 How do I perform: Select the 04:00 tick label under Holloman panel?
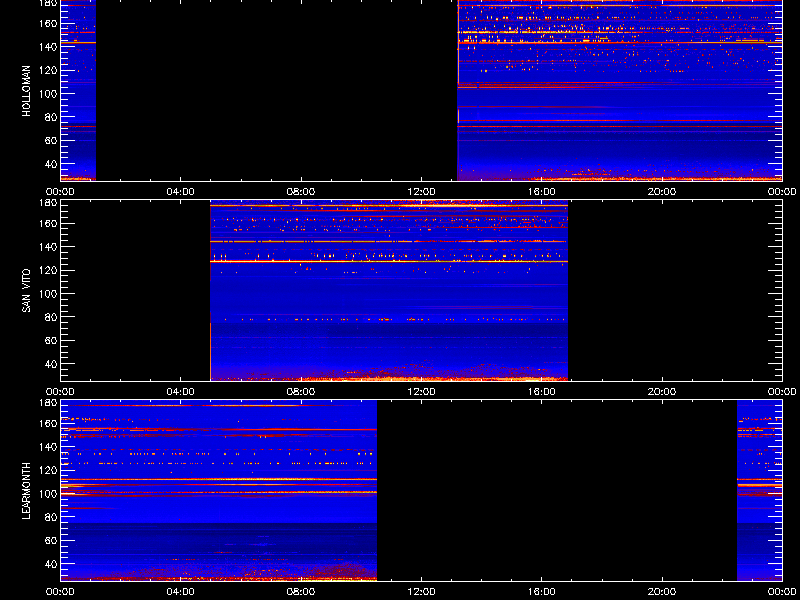click(181, 192)
